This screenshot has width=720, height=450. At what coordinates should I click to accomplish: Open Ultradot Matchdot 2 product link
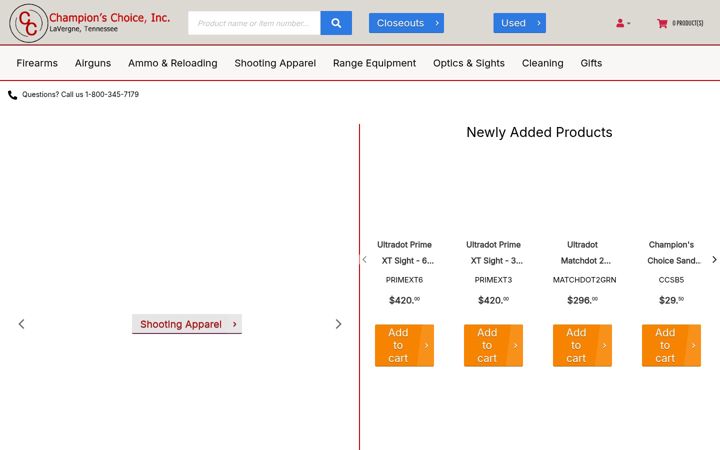(583, 253)
